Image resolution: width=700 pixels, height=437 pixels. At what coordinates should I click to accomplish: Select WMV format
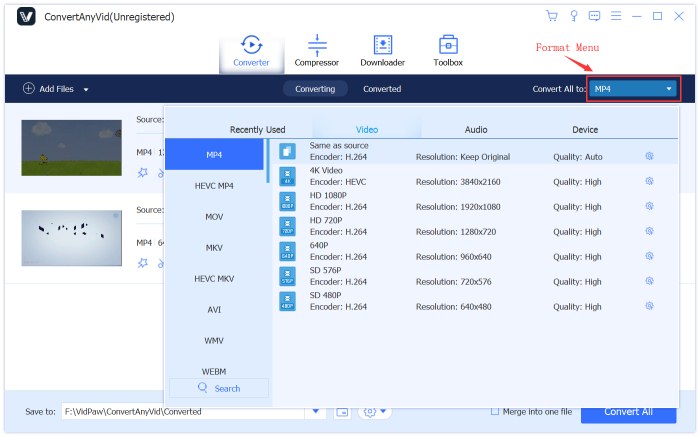click(x=214, y=341)
